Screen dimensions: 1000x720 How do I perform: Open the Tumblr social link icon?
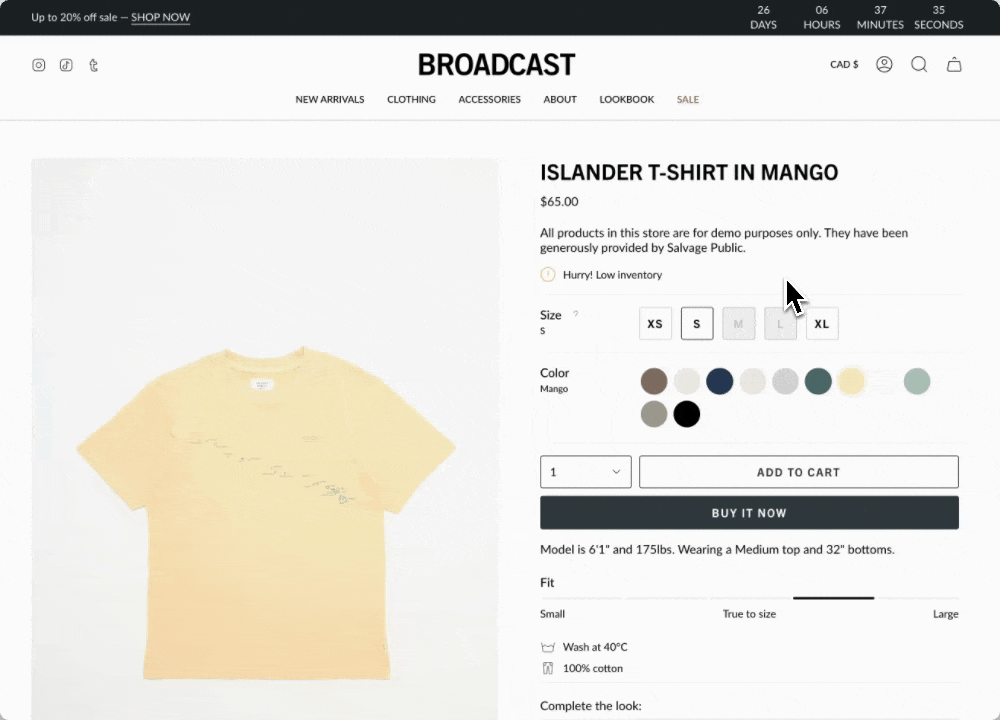pos(93,65)
